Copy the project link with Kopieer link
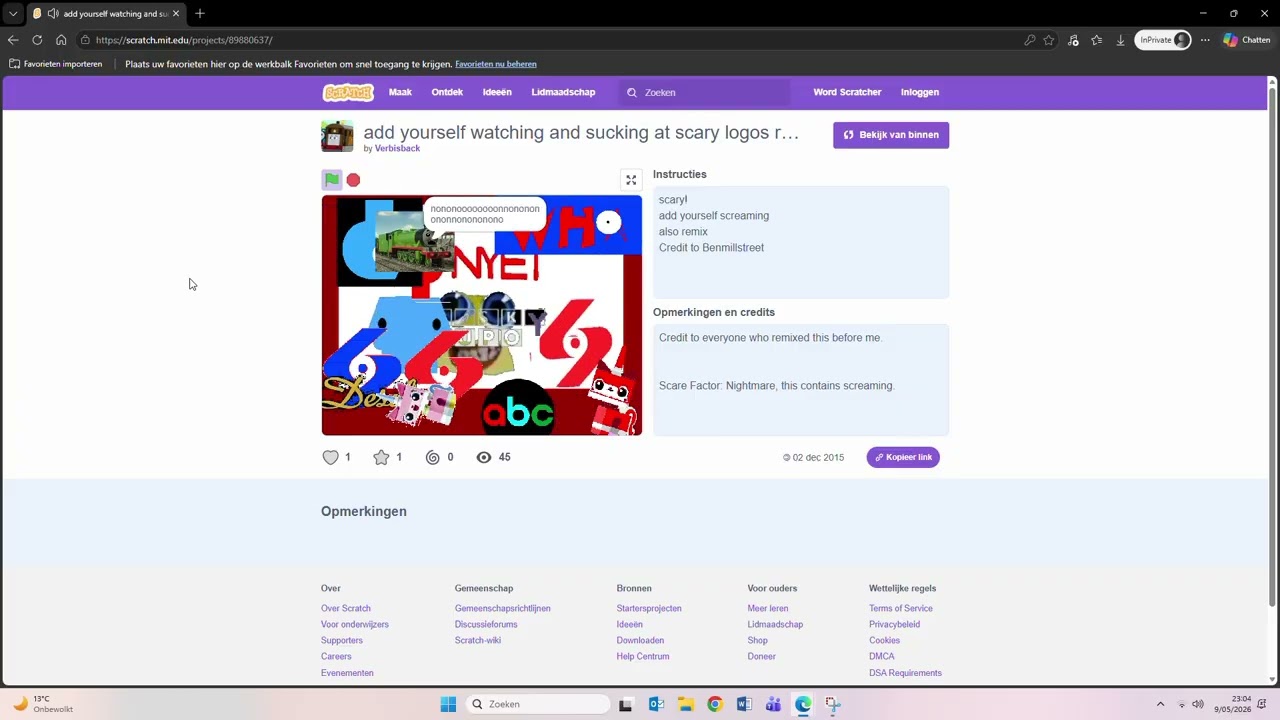Image resolution: width=1280 pixels, height=720 pixels. pos(903,457)
